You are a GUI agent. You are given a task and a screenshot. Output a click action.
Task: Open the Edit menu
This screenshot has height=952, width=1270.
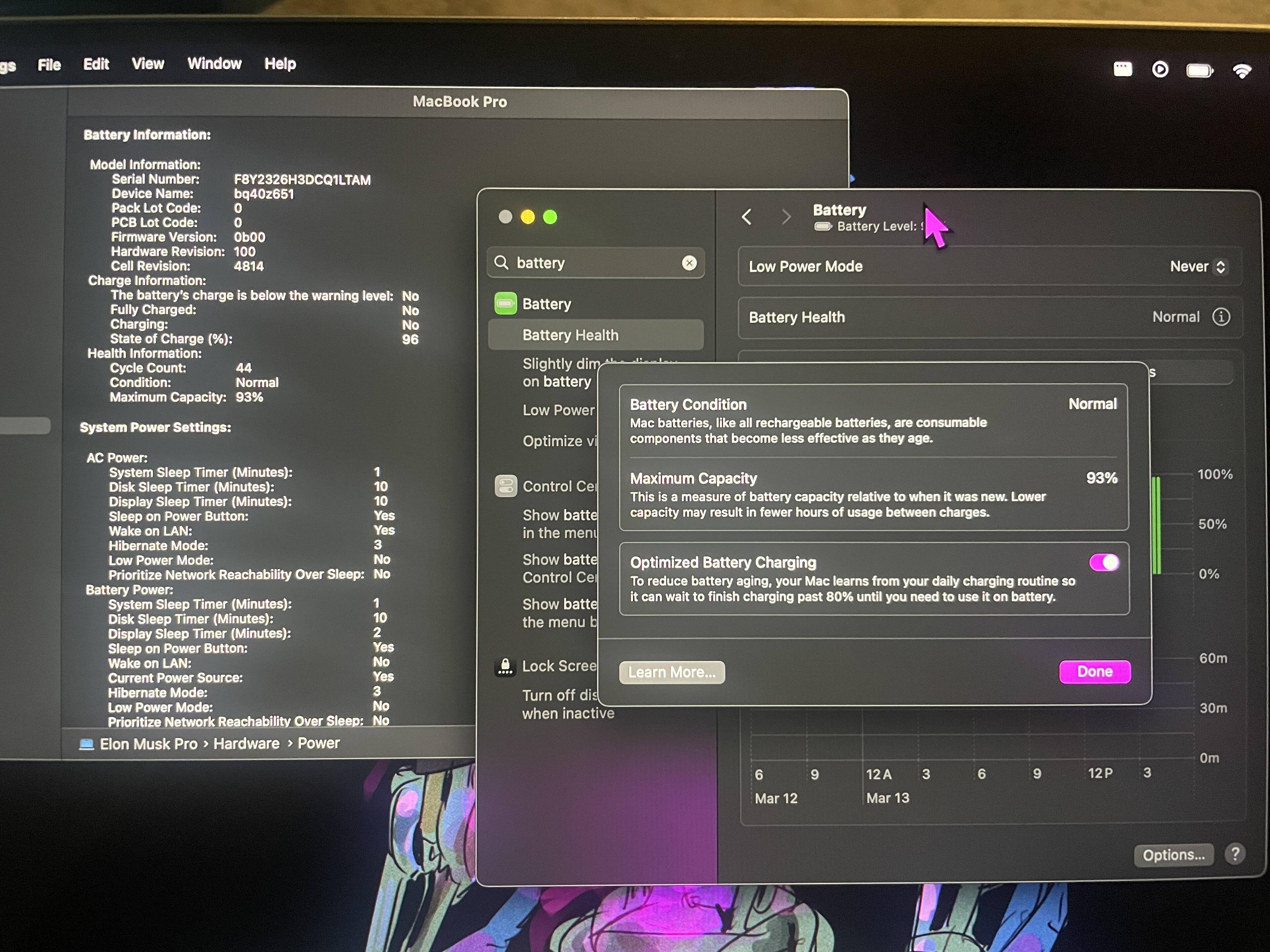[x=96, y=64]
